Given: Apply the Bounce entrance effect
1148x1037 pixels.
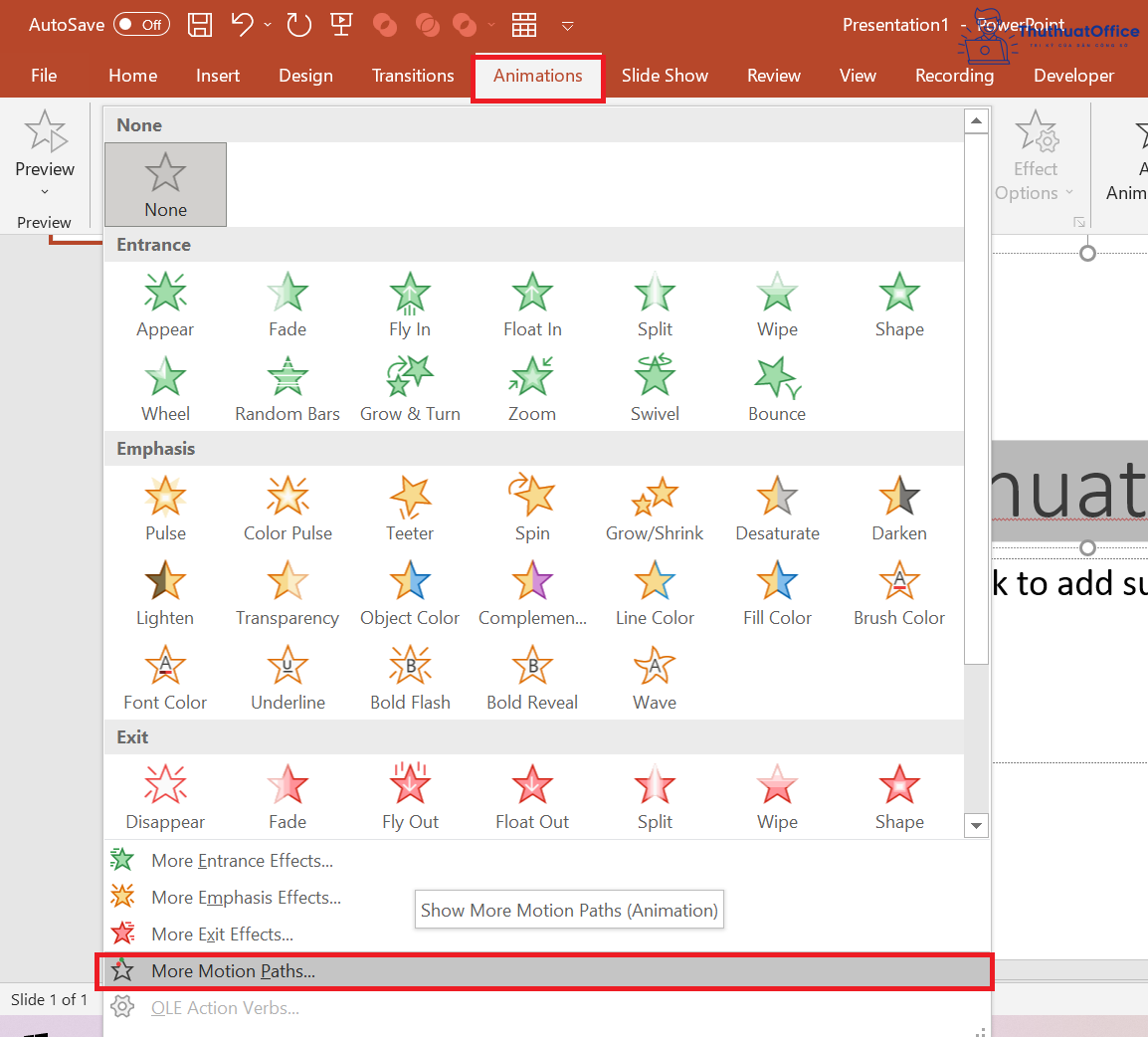Looking at the screenshot, I should 777,388.
